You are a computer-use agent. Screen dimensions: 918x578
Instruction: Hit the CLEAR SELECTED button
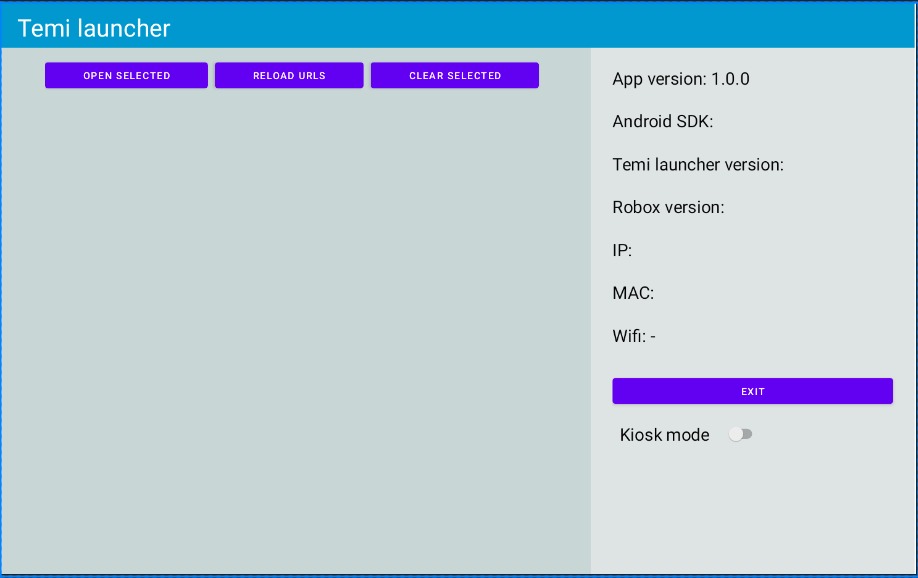click(x=455, y=76)
